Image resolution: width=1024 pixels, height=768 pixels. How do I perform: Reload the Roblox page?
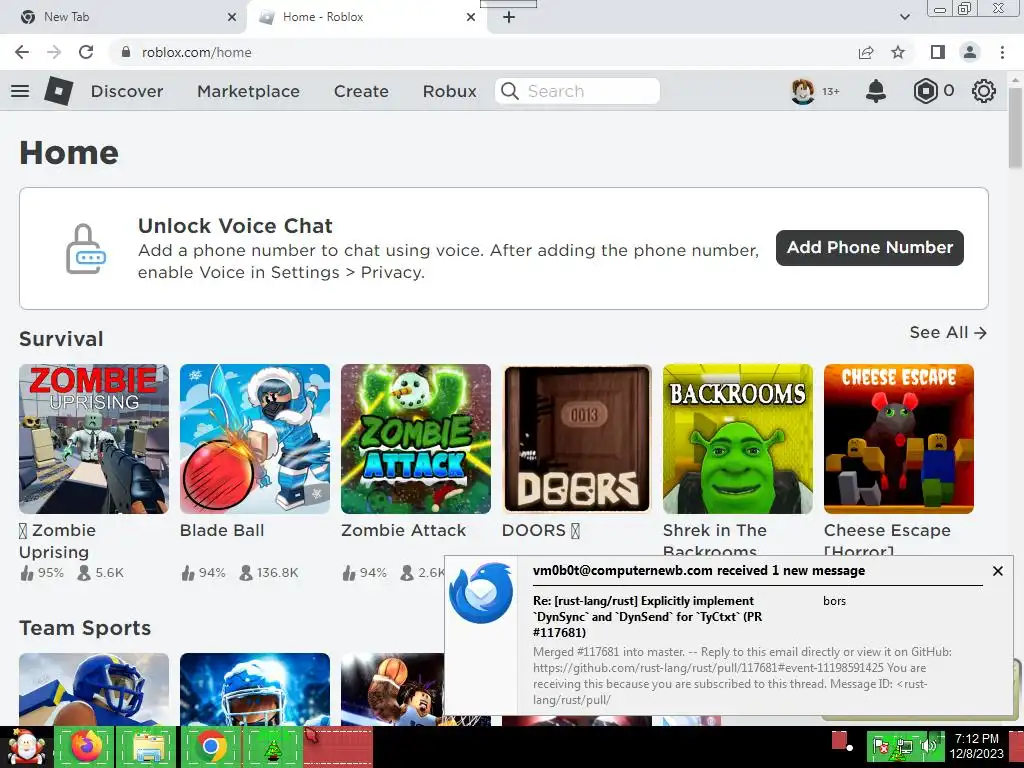point(86,52)
